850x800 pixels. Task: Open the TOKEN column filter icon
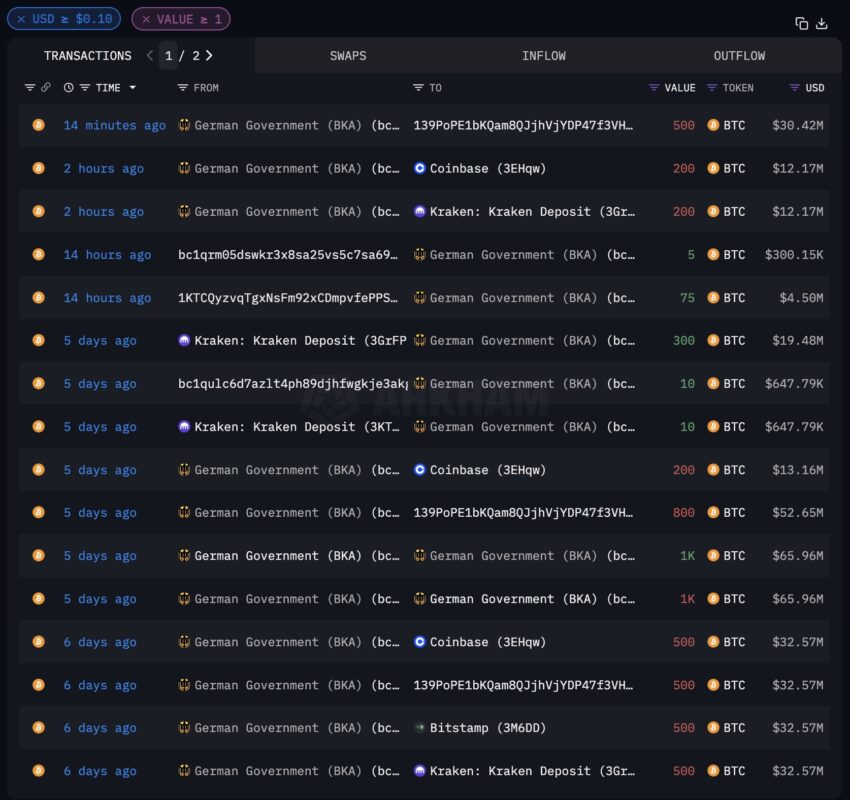(712, 88)
